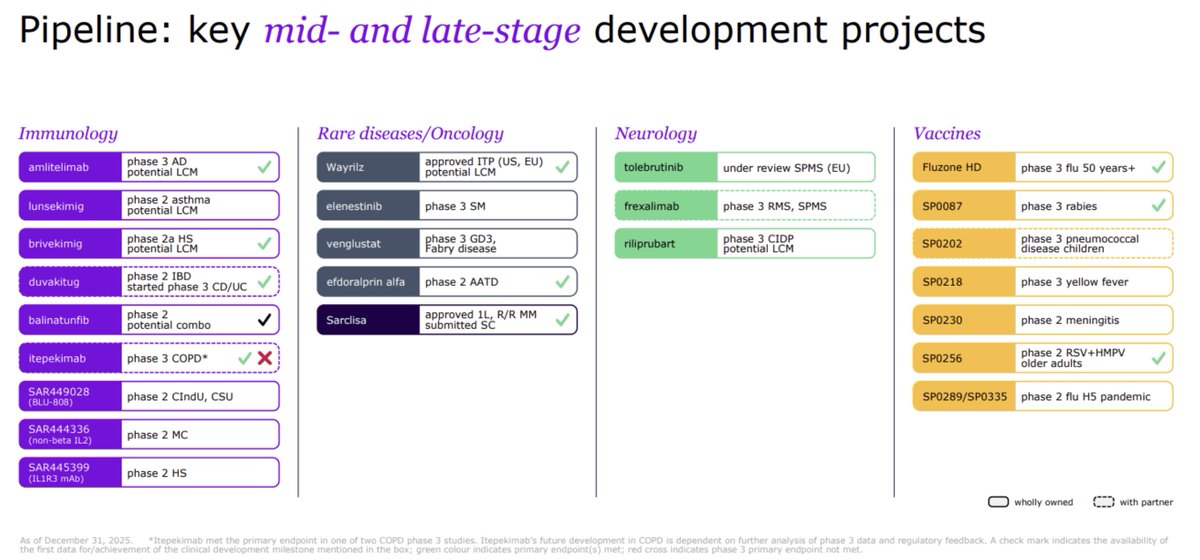The image size is (1200, 560).
Task: Click 'phase 3 yellow fever' text
Action: [1075, 282]
